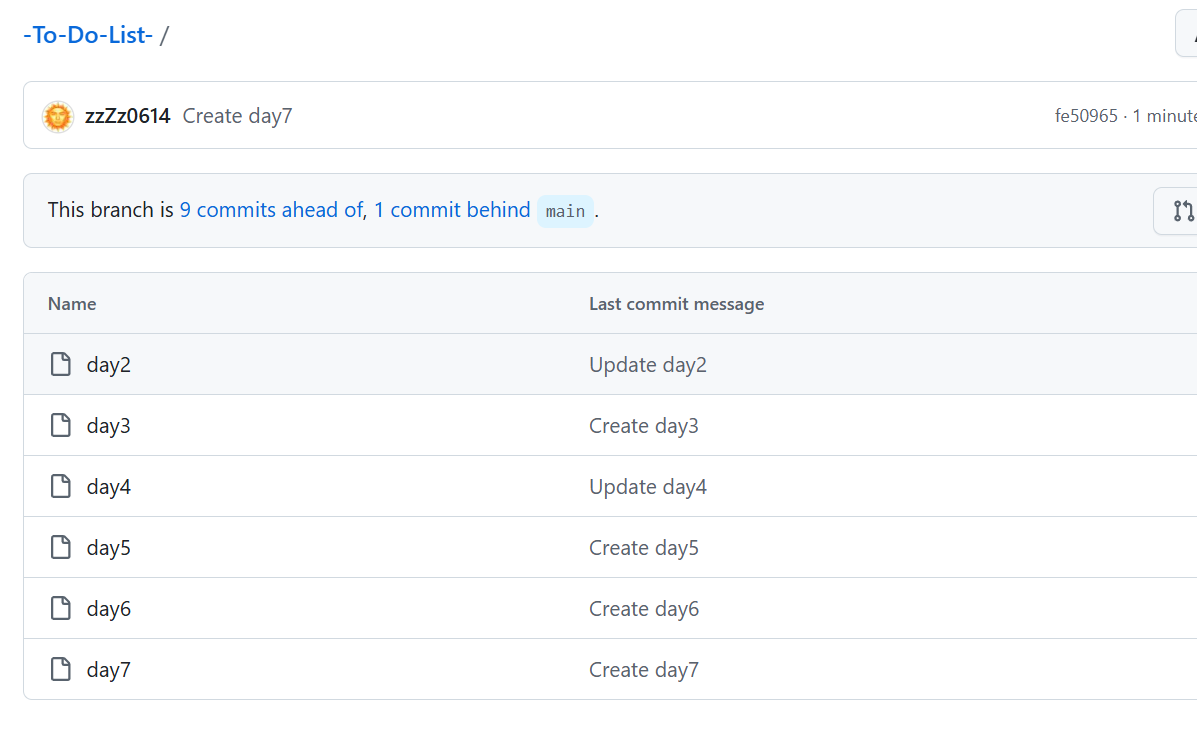
Task: Open the day5 file
Action: pyautogui.click(x=109, y=547)
